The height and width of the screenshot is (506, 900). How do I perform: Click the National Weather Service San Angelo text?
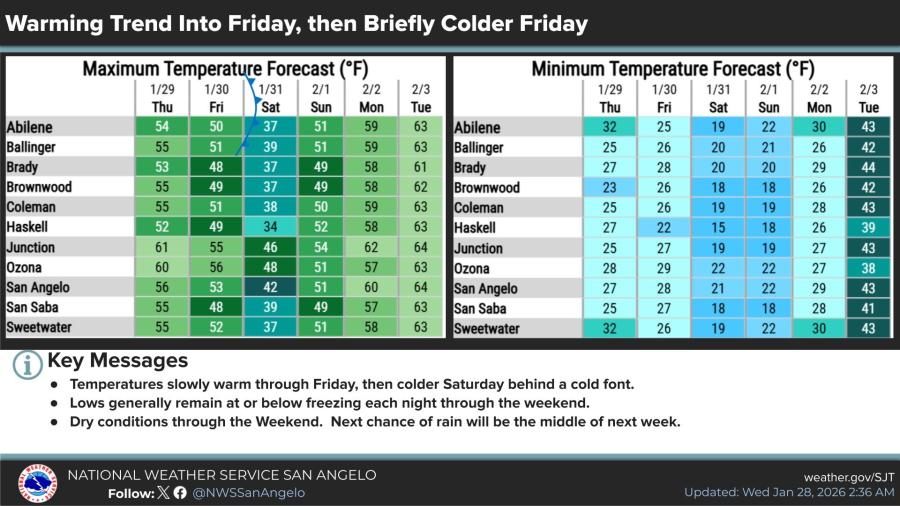pyautogui.click(x=222, y=475)
